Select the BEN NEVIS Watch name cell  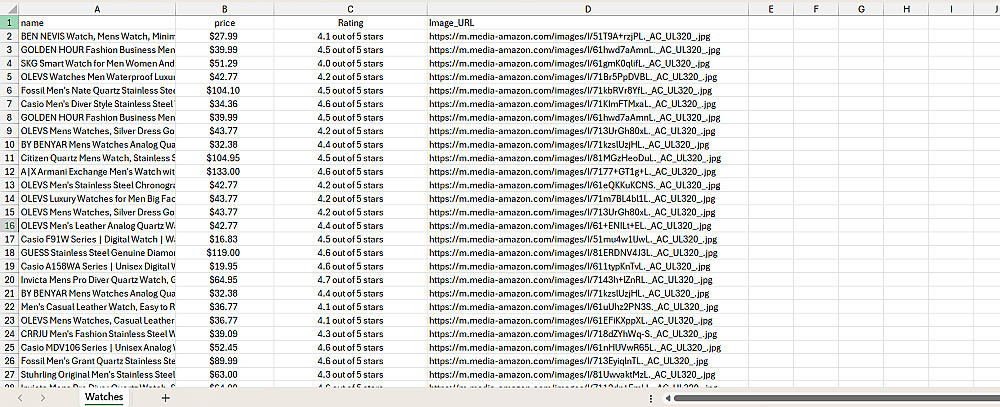click(97, 36)
